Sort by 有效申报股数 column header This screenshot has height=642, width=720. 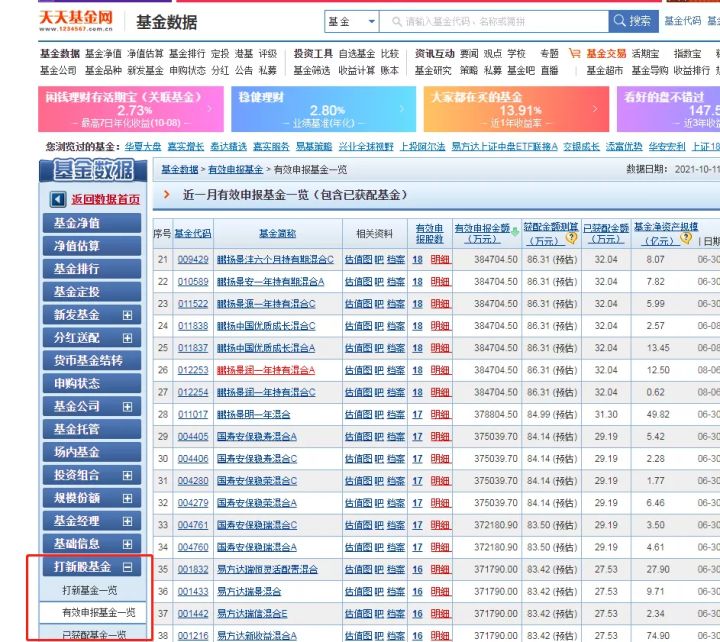(x=429, y=233)
